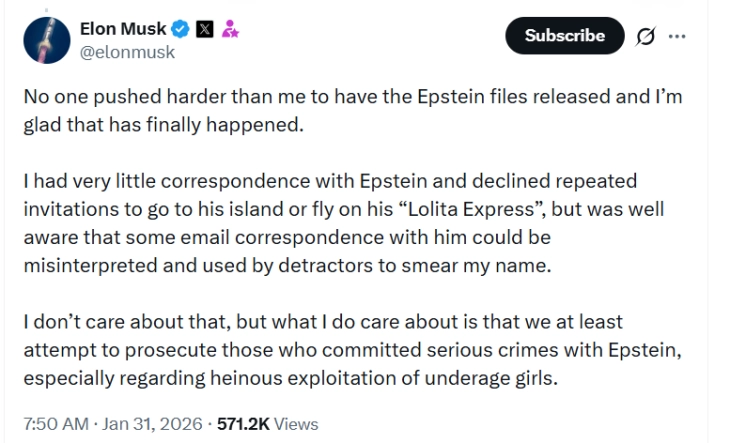
Task: Click the purple affiliate person icon
Action: click(x=229, y=30)
